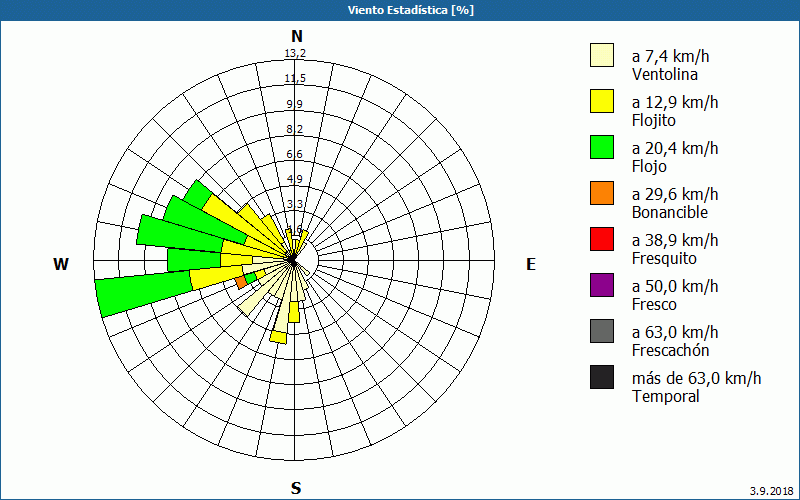Click the 8,2 scale value
This screenshot has height=500, width=800.
click(294, 129)
